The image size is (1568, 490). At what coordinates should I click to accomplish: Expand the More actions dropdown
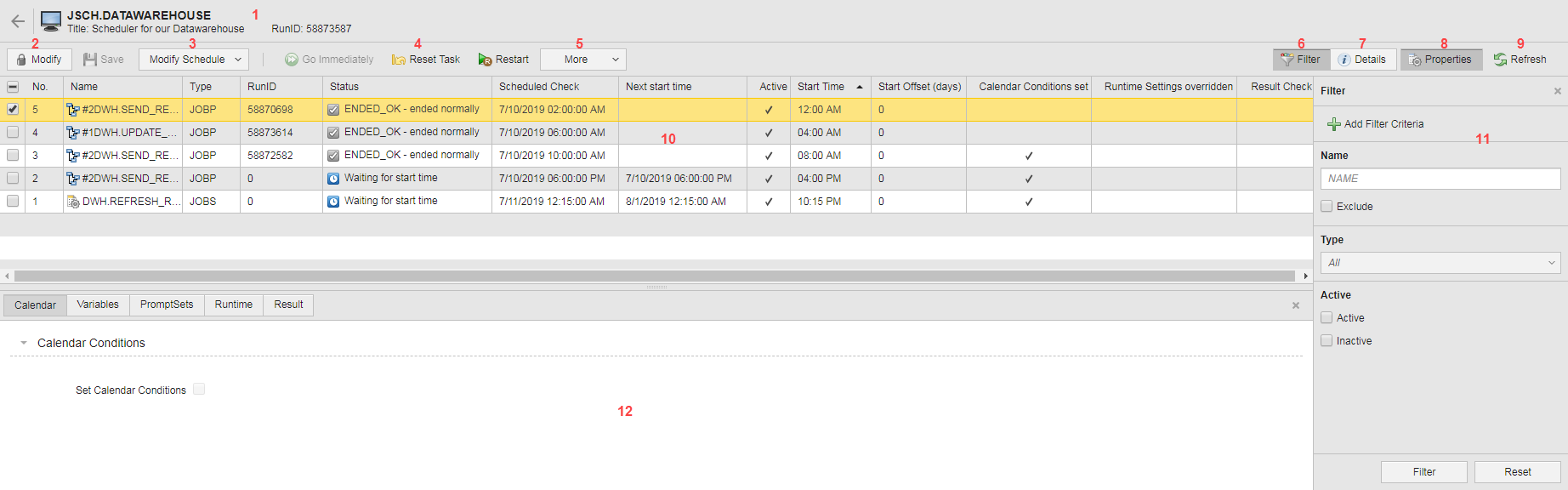(583, 60)
